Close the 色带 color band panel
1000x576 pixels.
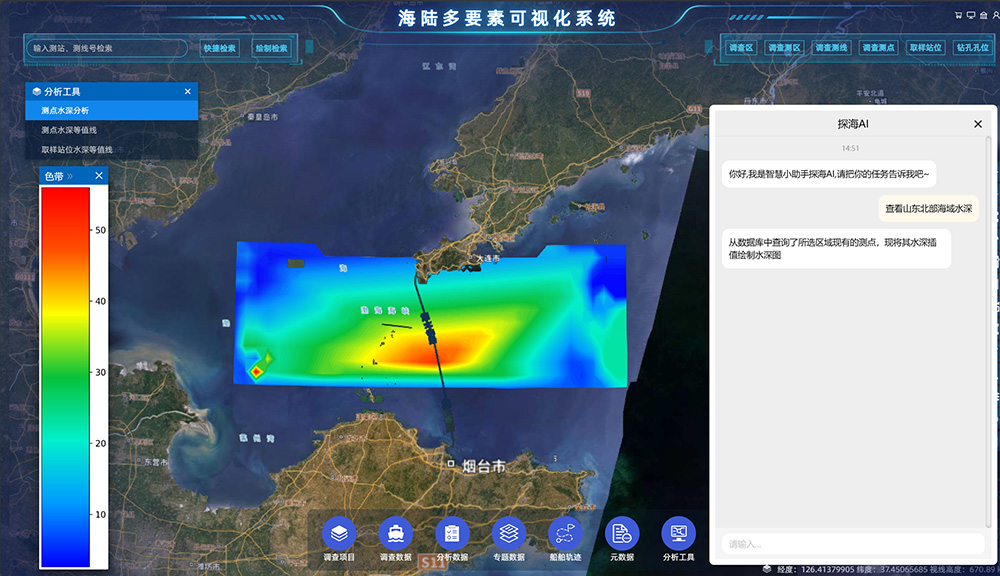pyautogui.click(x=99, y=175)
